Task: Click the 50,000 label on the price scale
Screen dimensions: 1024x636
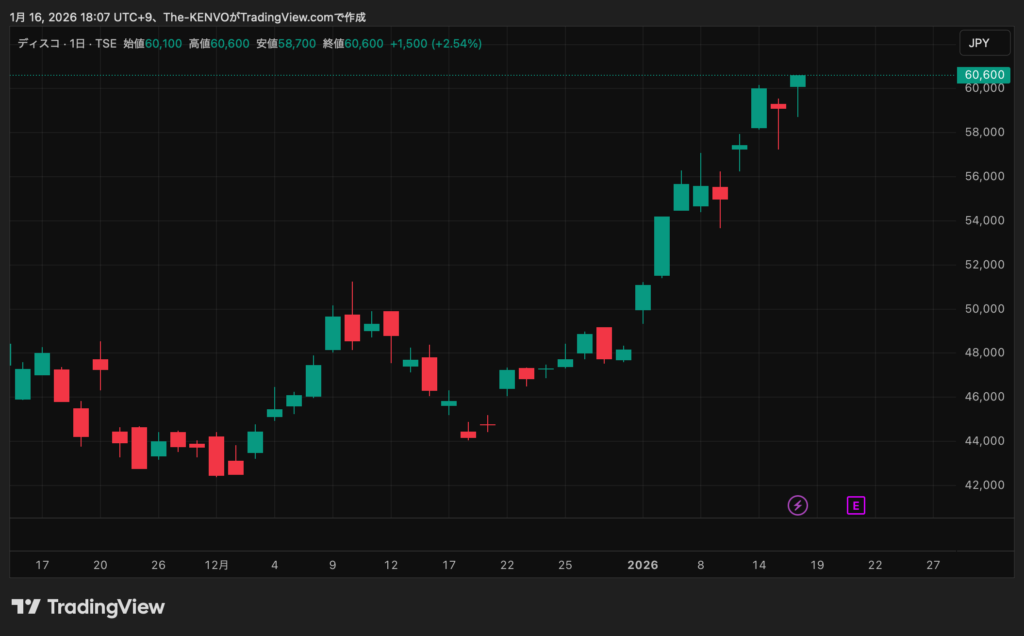Action: (982, 309)
